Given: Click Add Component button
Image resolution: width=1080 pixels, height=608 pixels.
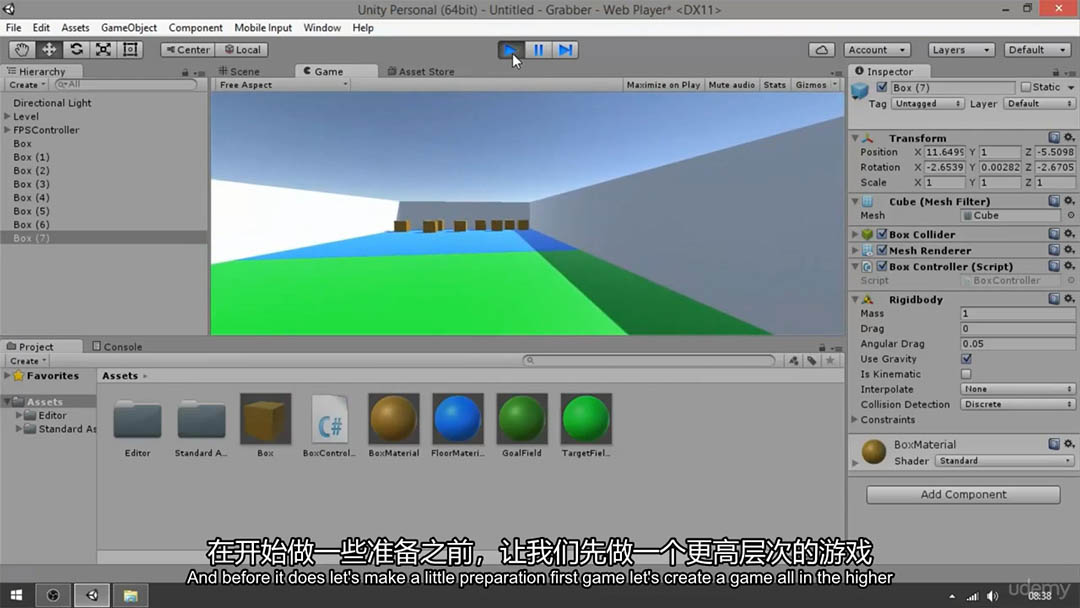Looking at the screenshot, I should [x=963, y=494].
